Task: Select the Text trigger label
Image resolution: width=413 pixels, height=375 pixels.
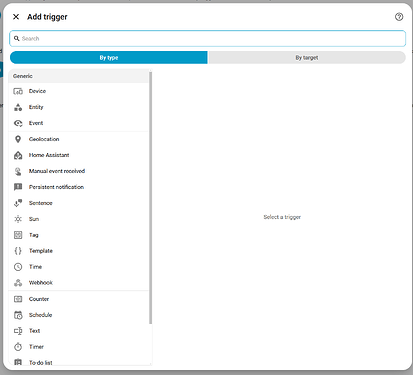Action: tap(35, 331)
